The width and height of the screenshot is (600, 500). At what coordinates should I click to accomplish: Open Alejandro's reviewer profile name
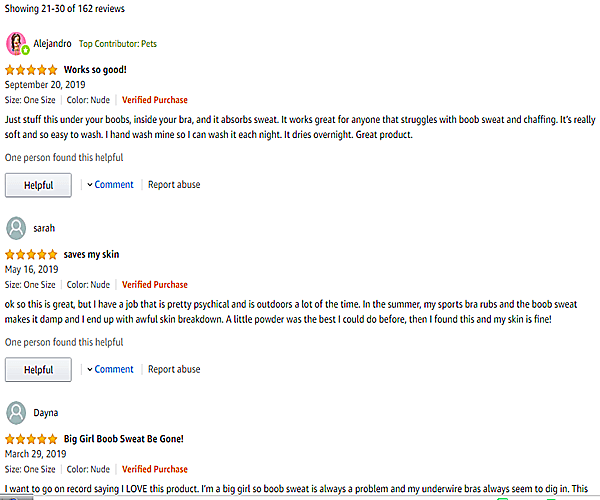coord(51,44)
